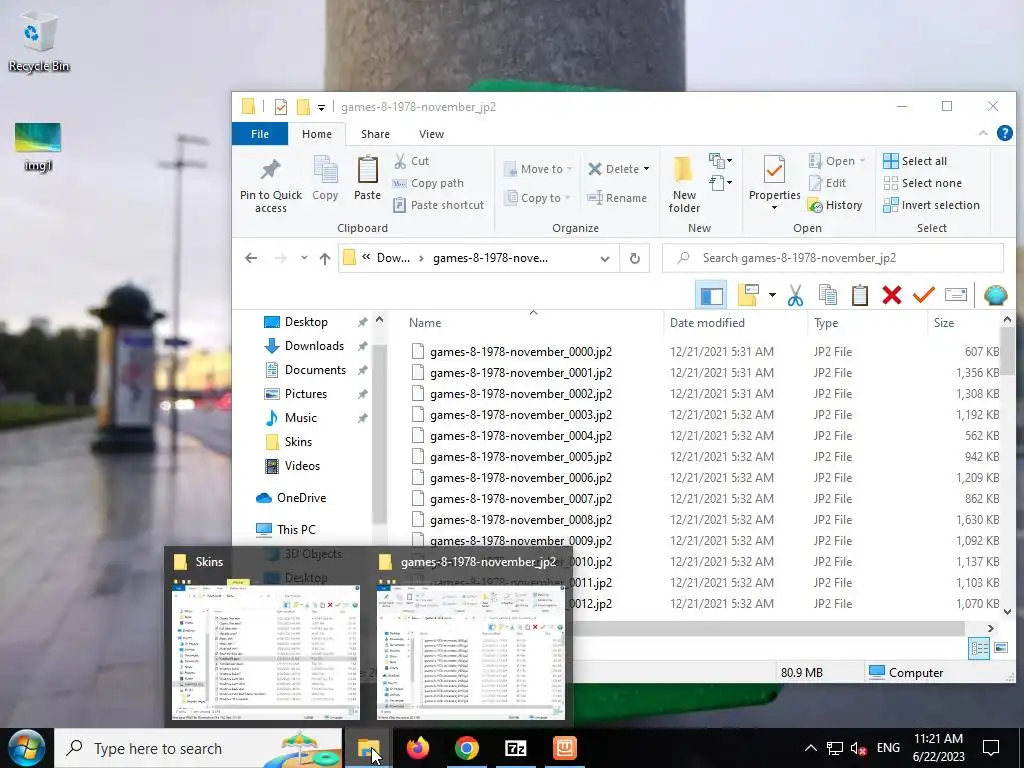Open the File tab

[260, 134]
